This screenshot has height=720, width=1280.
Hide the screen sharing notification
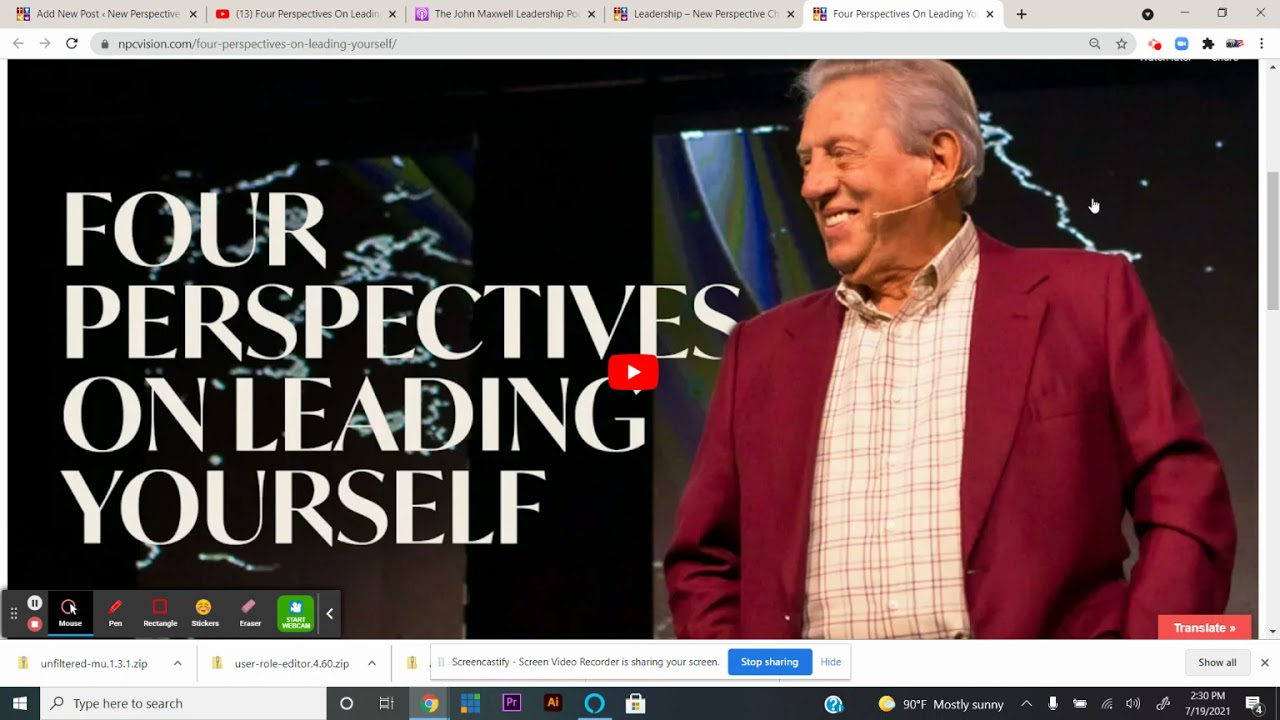click(830, 662)
